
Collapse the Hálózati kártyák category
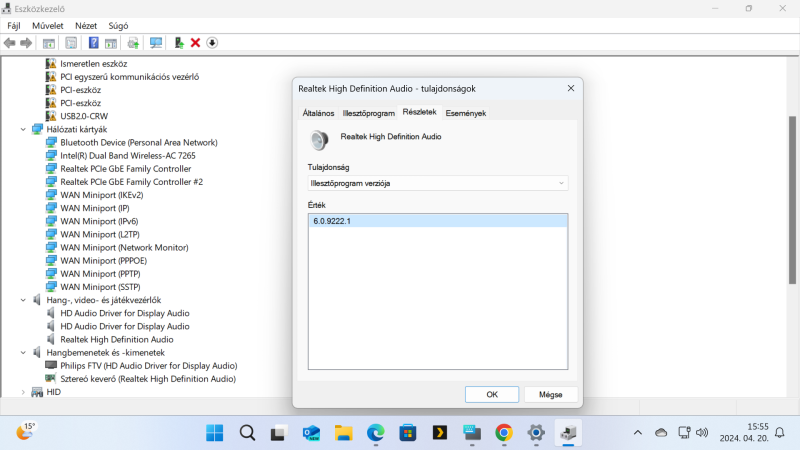23,130
